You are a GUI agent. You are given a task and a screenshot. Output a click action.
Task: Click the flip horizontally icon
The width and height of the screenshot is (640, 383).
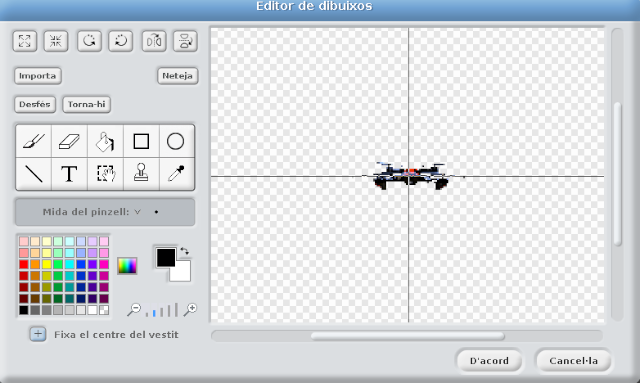154,41
